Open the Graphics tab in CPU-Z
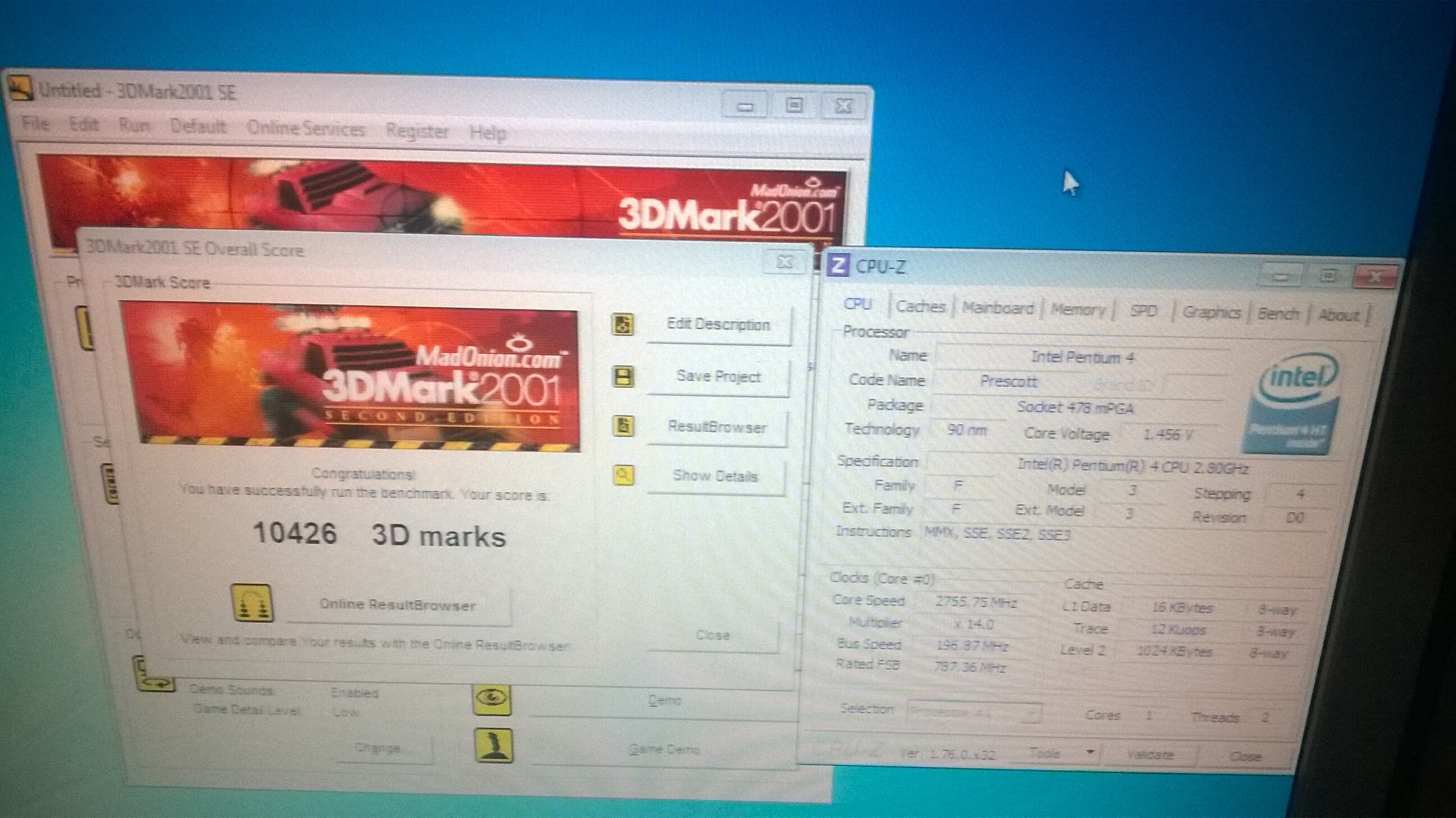Viewport: 1456px width, 818px height. coord(1212,312)
